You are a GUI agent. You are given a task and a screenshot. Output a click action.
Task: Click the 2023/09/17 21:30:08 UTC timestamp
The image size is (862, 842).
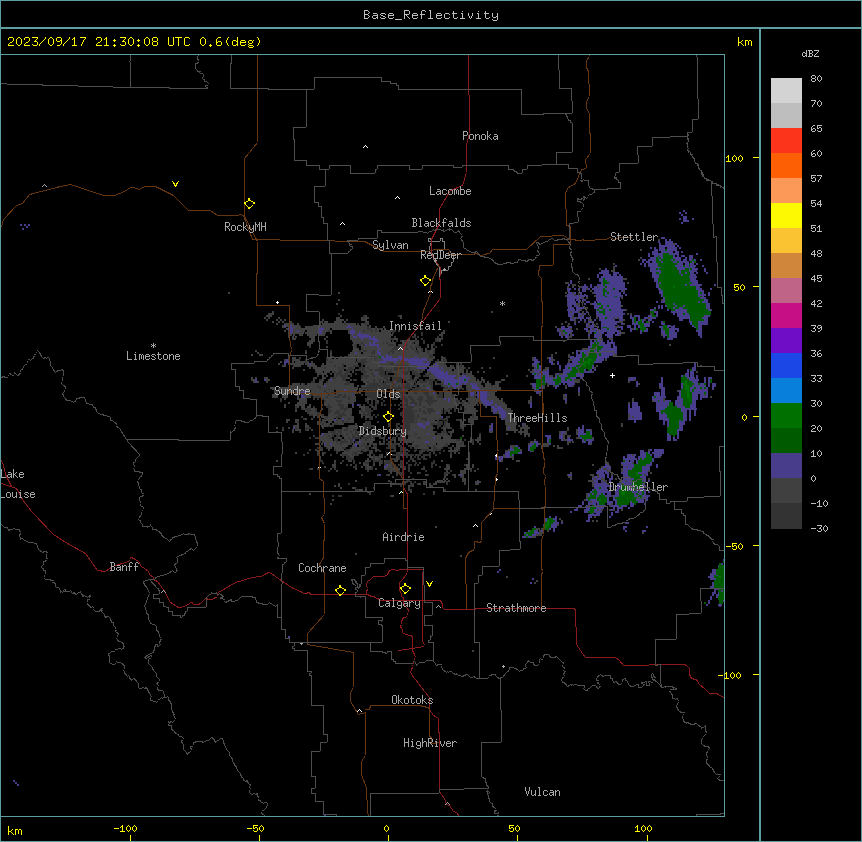click(x=134, y=42)
